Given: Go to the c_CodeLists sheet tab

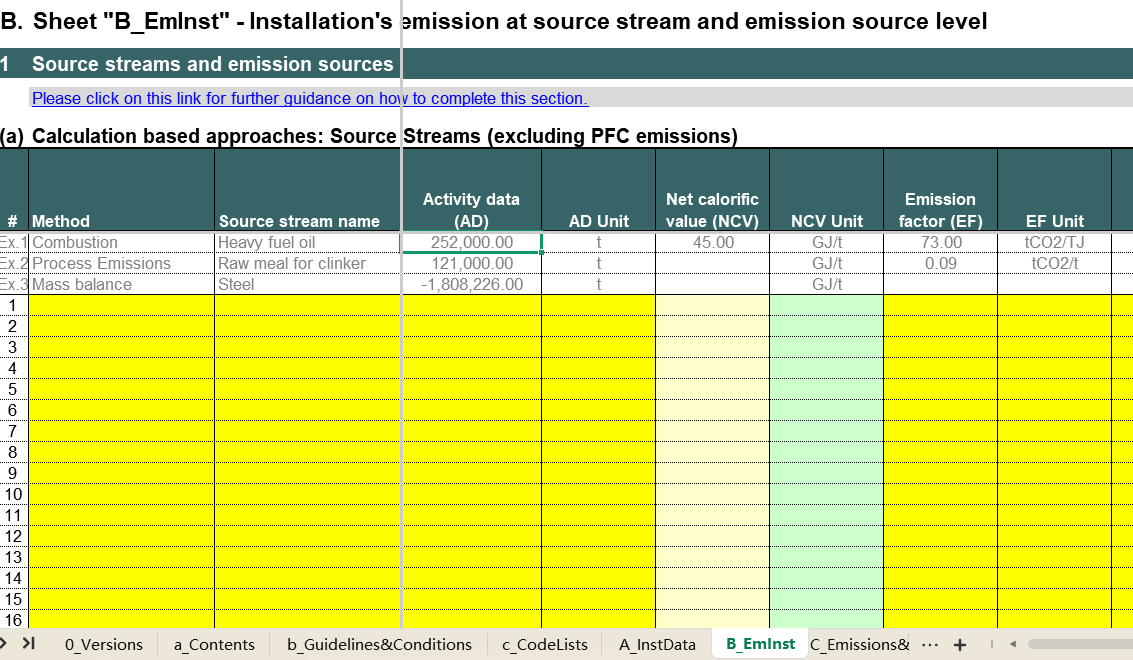Looking at the screenshot, I should [x=545, y=644].
